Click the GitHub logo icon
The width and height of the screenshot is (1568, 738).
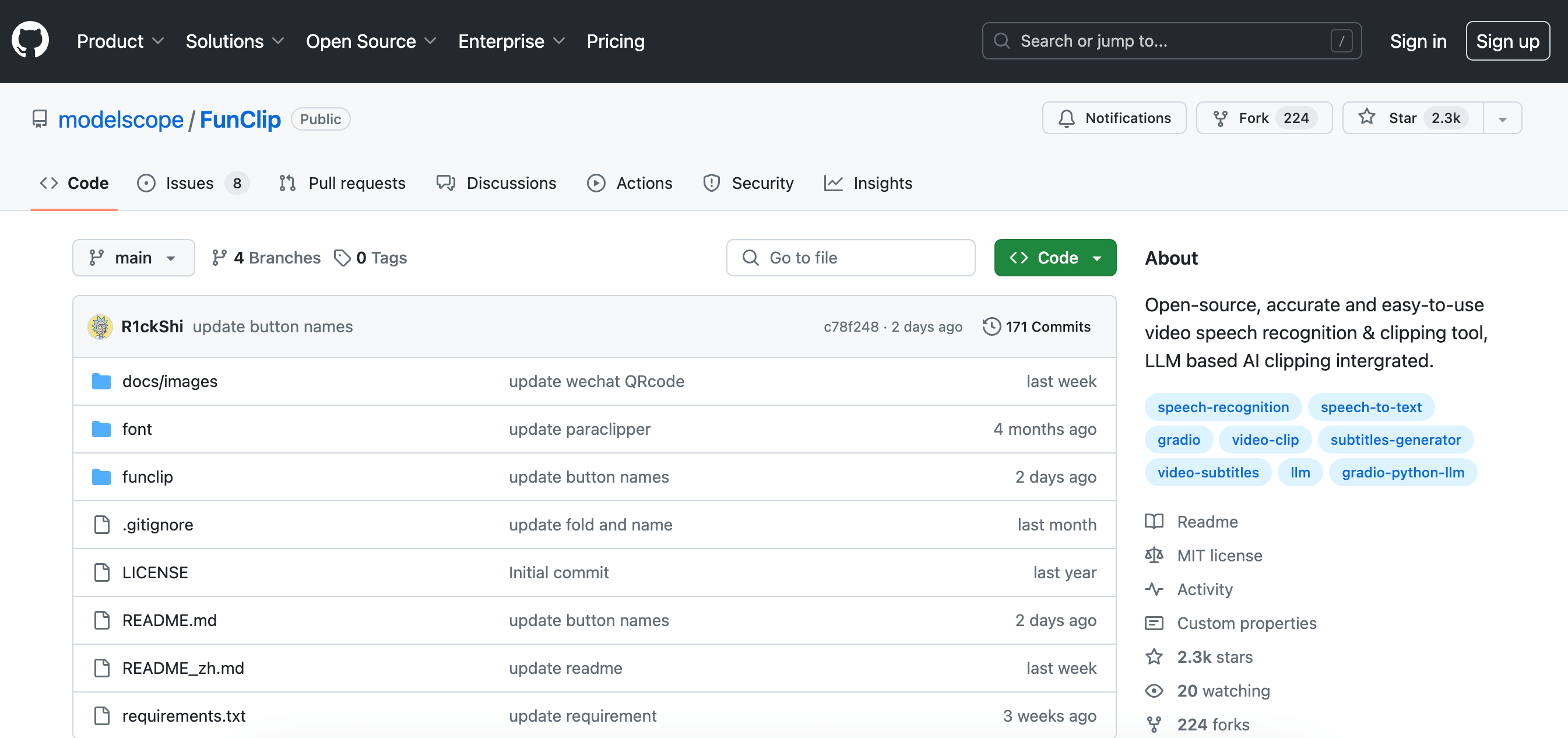tap(30, 40)
